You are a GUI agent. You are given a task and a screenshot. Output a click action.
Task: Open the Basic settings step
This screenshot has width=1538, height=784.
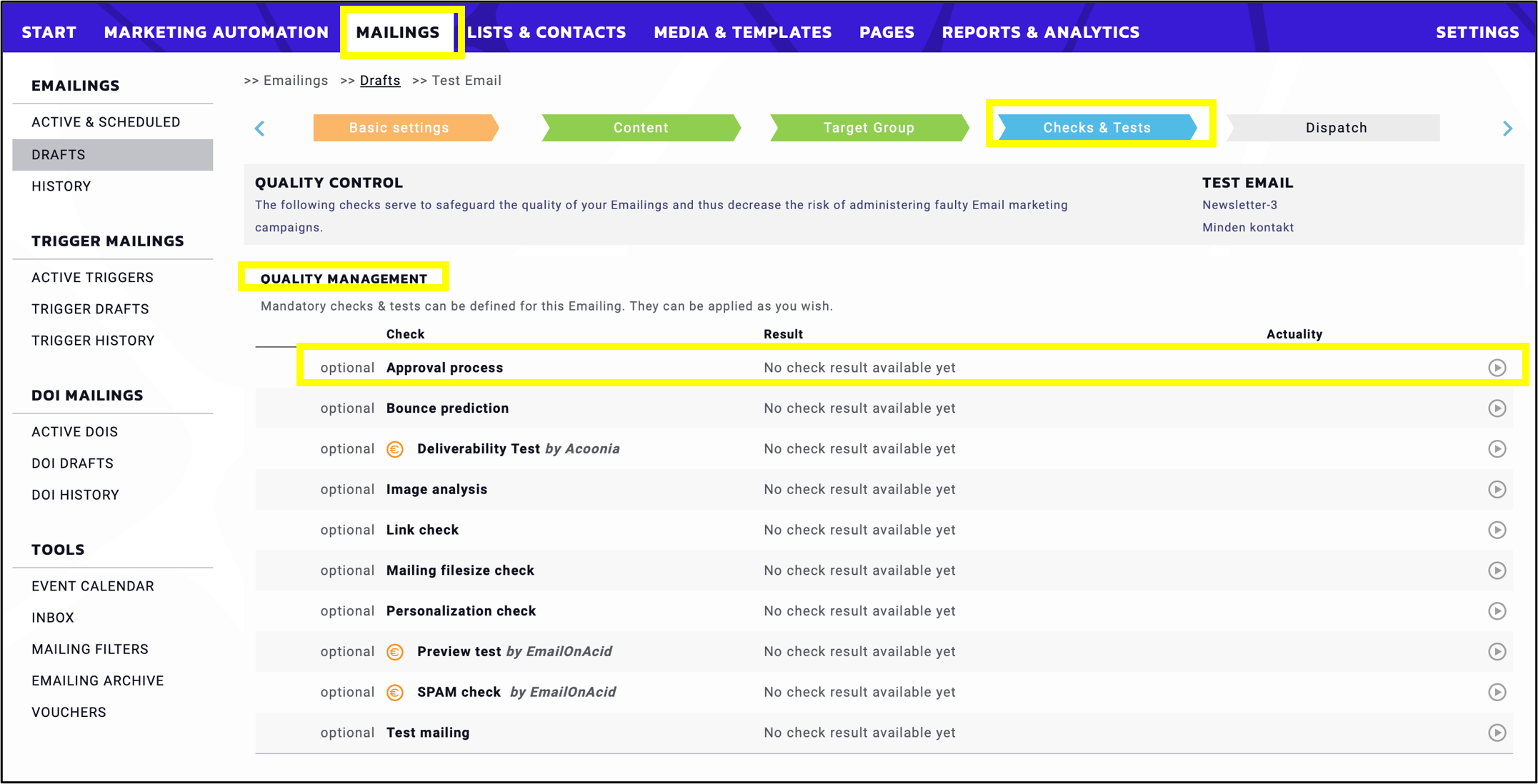405,128
